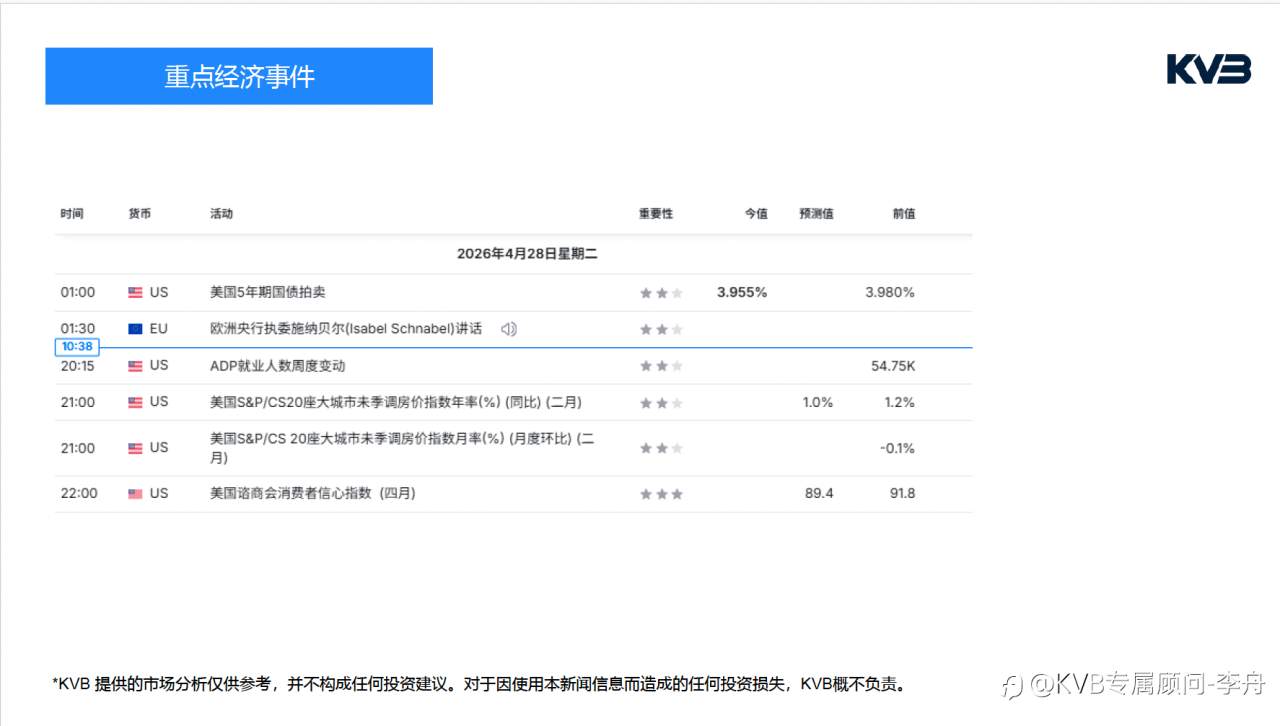The height and width of the screenshot is (726, 1280).
Task: Click the speaker icon next to Isabel Schnabel speech
Action: (x=509, y=328)
